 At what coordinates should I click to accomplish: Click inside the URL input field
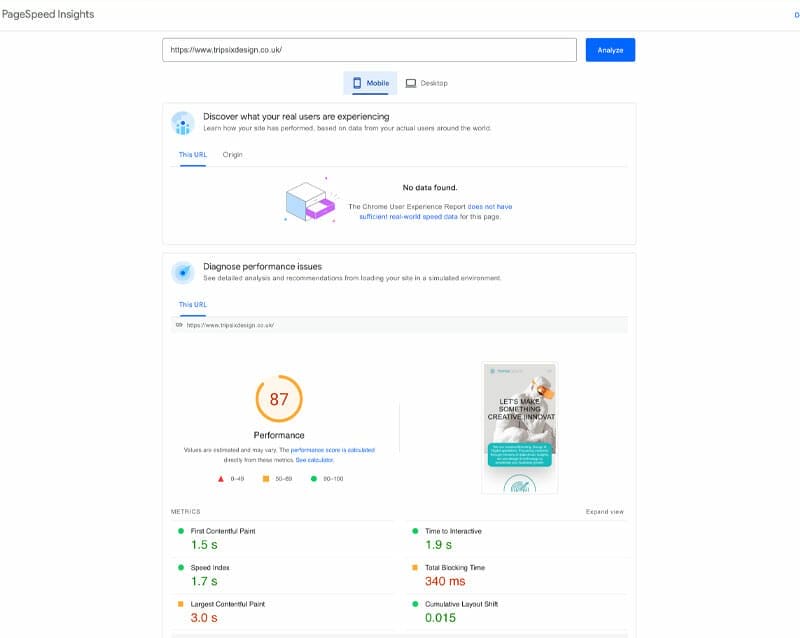pyautogui.click(x=370, y=49)
